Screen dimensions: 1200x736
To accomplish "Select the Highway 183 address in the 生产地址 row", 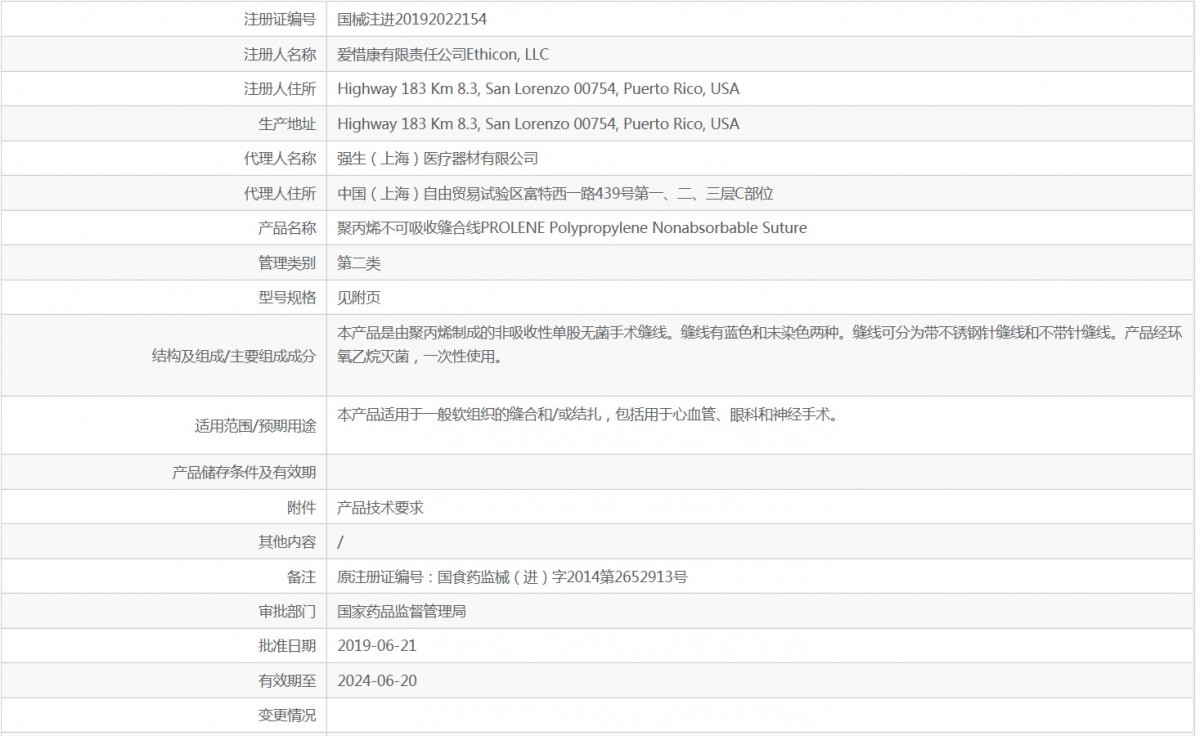I will pyautogui.click(x=538, y=124).
